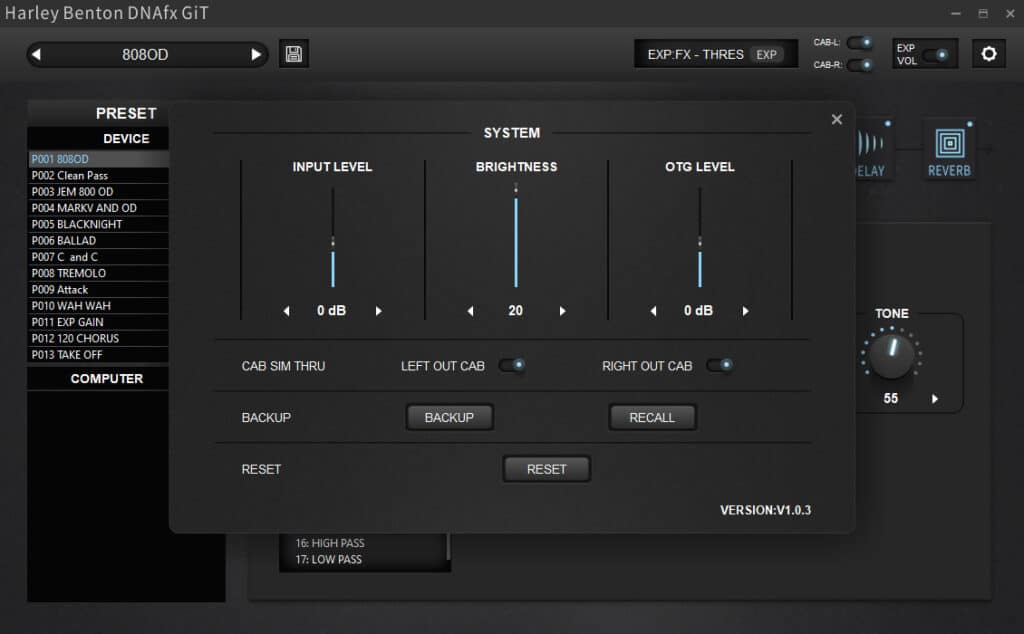Decrease OTG LEVEL with left arrow
This screenshot has width=1024, height=634.
653,311
